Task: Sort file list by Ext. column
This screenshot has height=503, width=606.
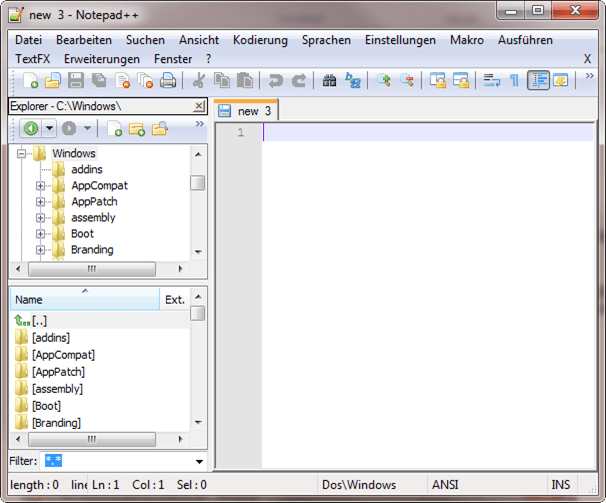Action: click(x=175, y=299)
